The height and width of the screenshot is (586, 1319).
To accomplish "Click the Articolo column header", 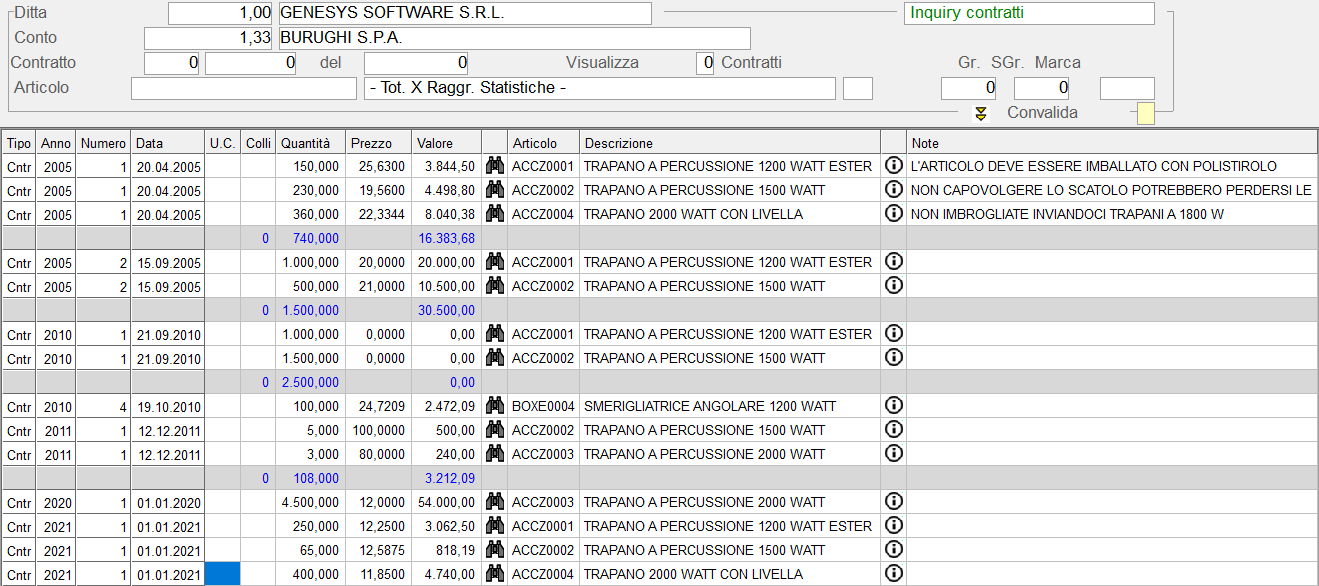I will tap(542, 143).
